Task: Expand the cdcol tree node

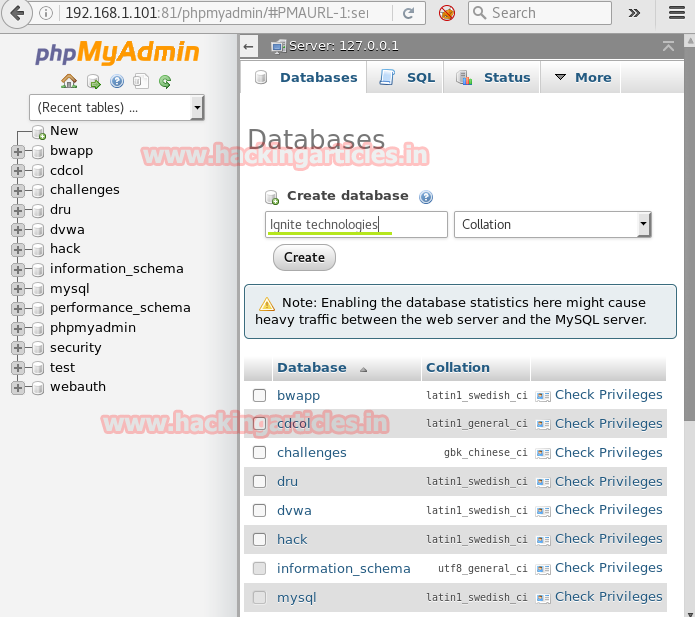Action: pos(18,171)
